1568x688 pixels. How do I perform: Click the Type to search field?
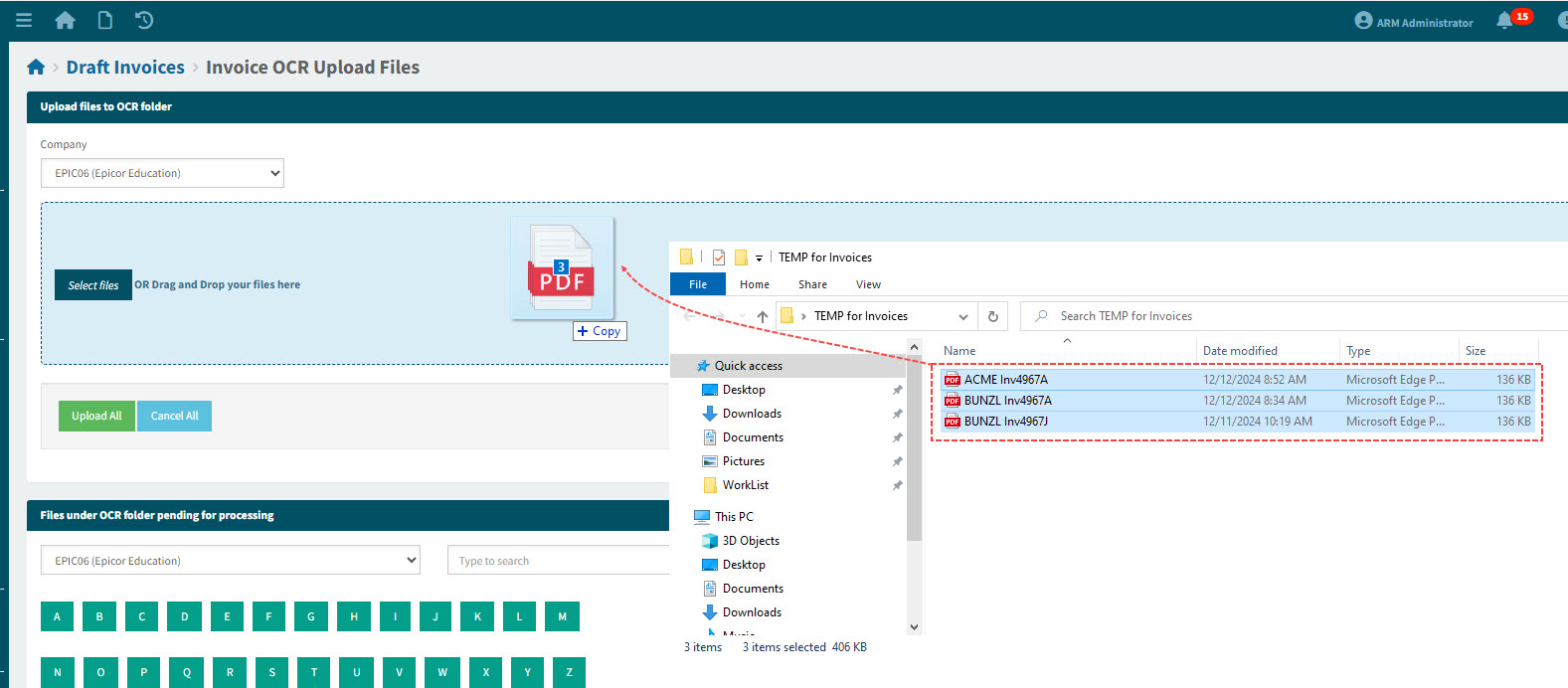click(557, 561)
